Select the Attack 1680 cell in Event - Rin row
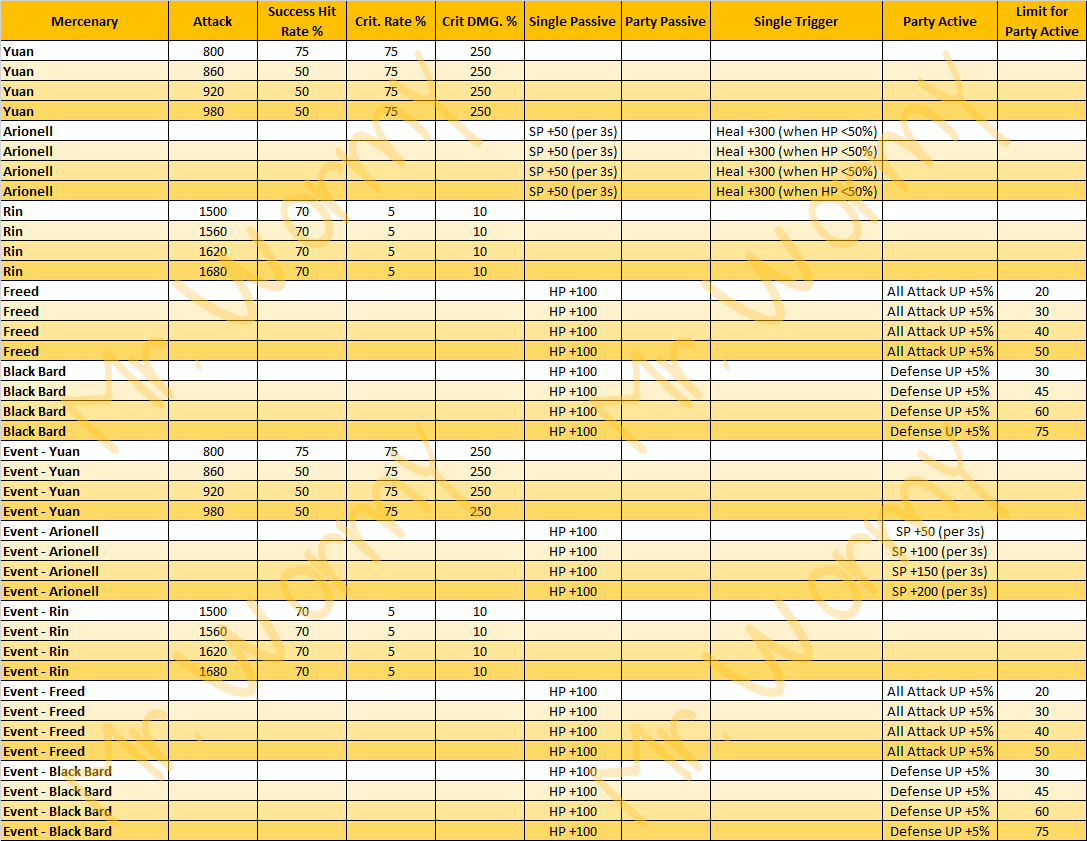The height and width of the screenshot is (841, 1087). (x=213, y=671)
